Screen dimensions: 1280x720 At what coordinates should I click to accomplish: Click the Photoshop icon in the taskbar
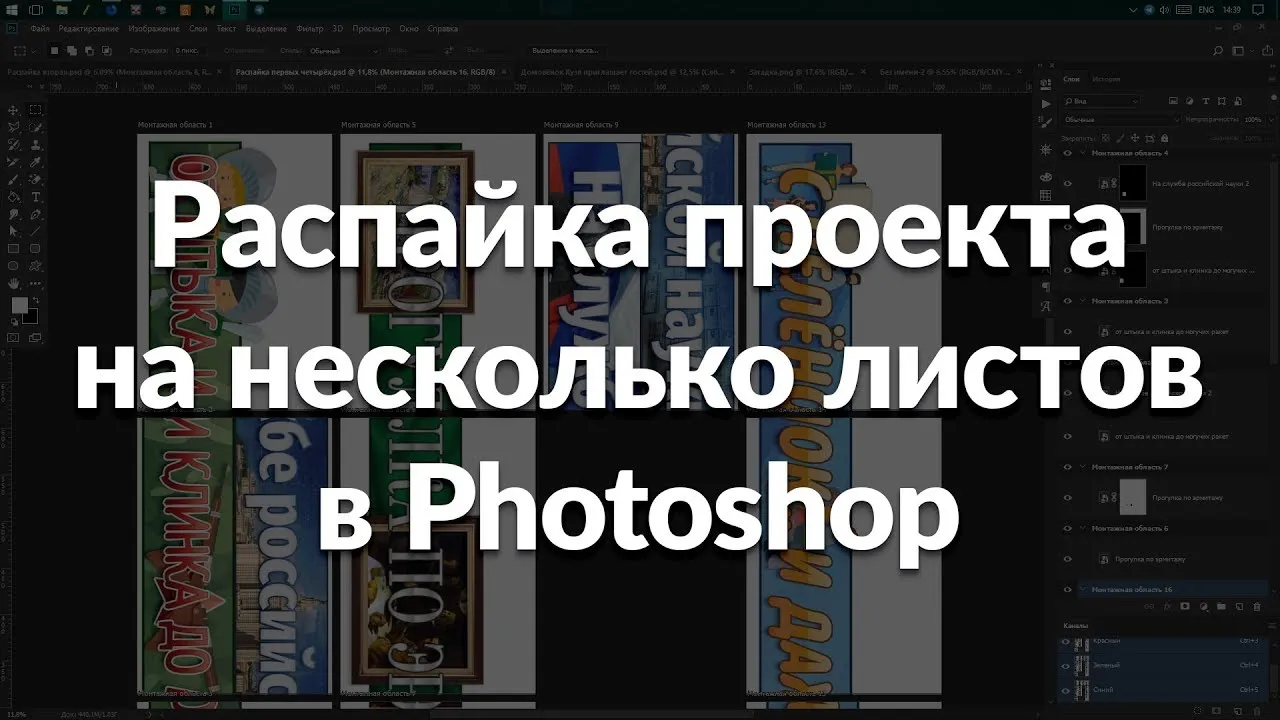[x=235, y=10]
